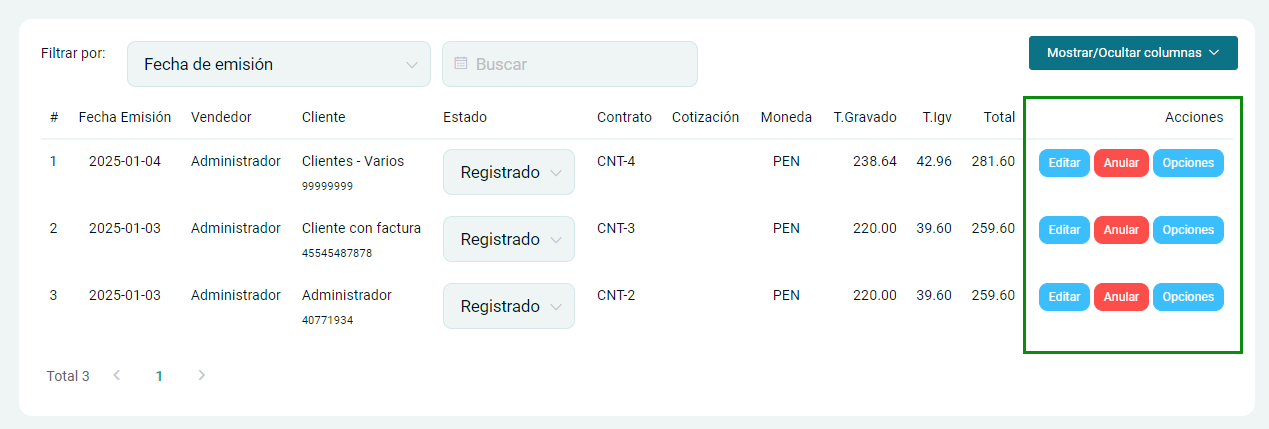Image resolution: width=1269 pixels, height=429 pixels.
Task: Focus the Buscar search input
Action: pyautogui.click(x=580, y=64)
